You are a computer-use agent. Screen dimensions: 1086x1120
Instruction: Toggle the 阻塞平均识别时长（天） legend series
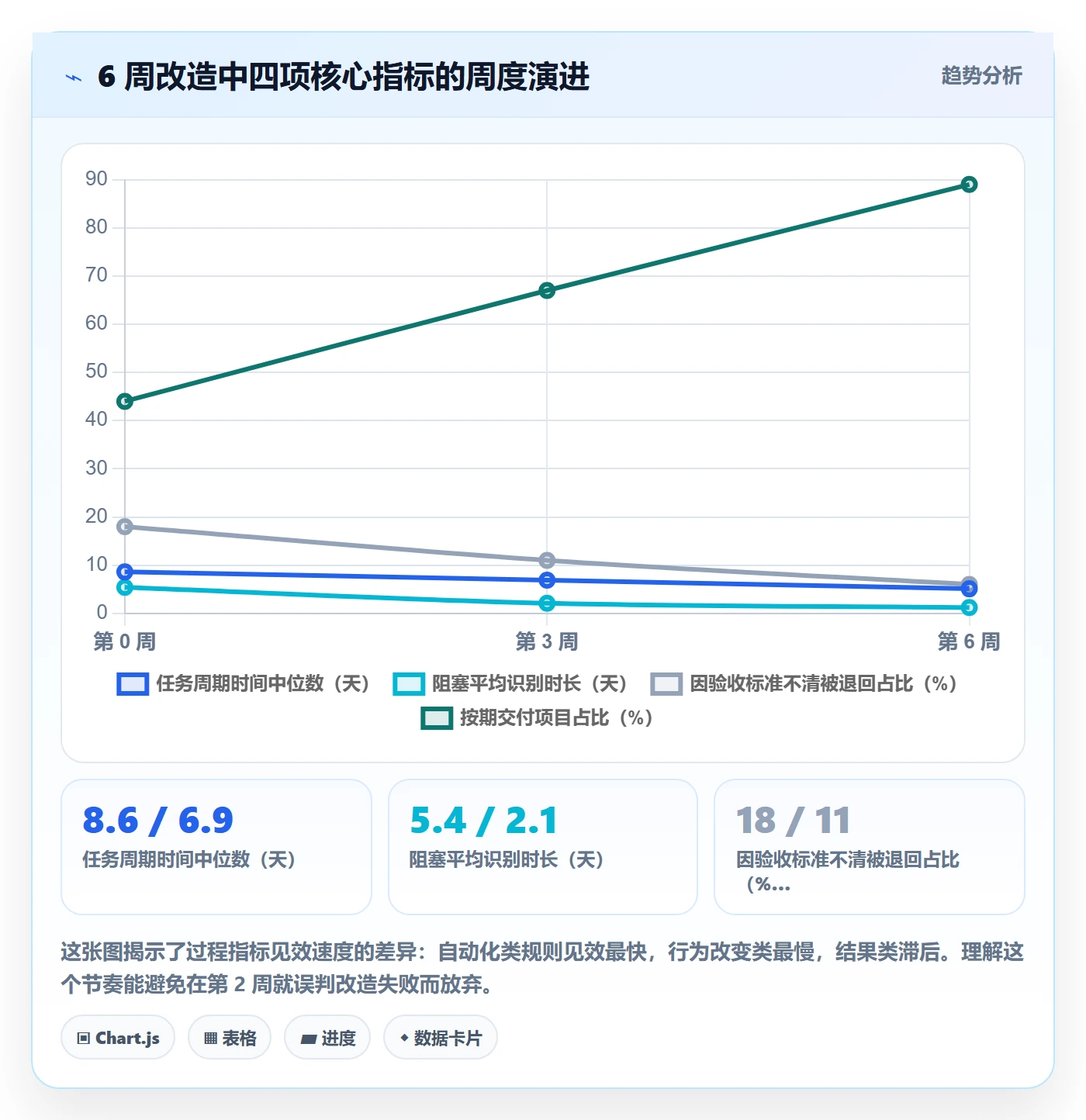510,683
